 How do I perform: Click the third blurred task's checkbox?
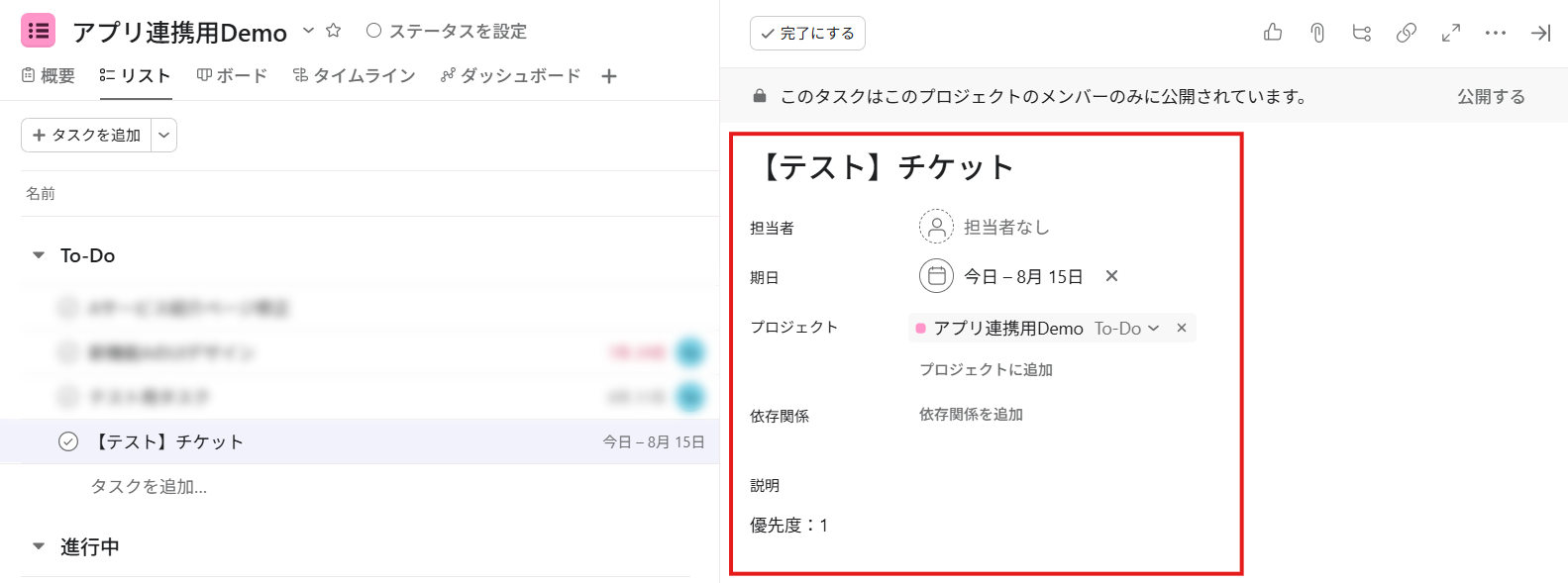tap(67, 397)
